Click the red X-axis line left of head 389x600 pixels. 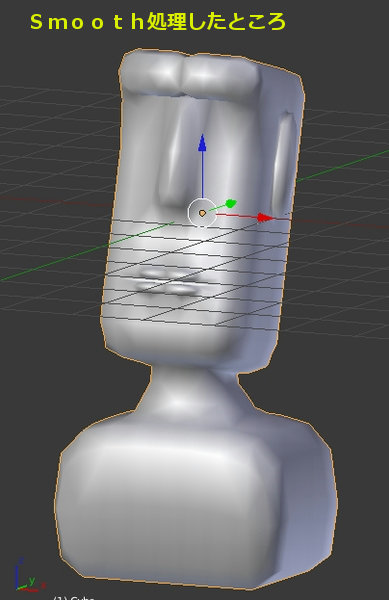[x=54, y=201]
